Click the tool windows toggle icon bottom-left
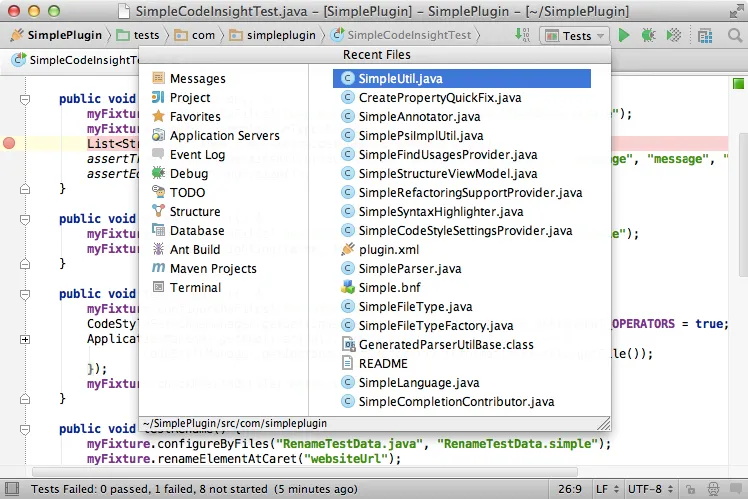Image resolution: width=748 pixels, height=499 pixels. click(11, 489)
